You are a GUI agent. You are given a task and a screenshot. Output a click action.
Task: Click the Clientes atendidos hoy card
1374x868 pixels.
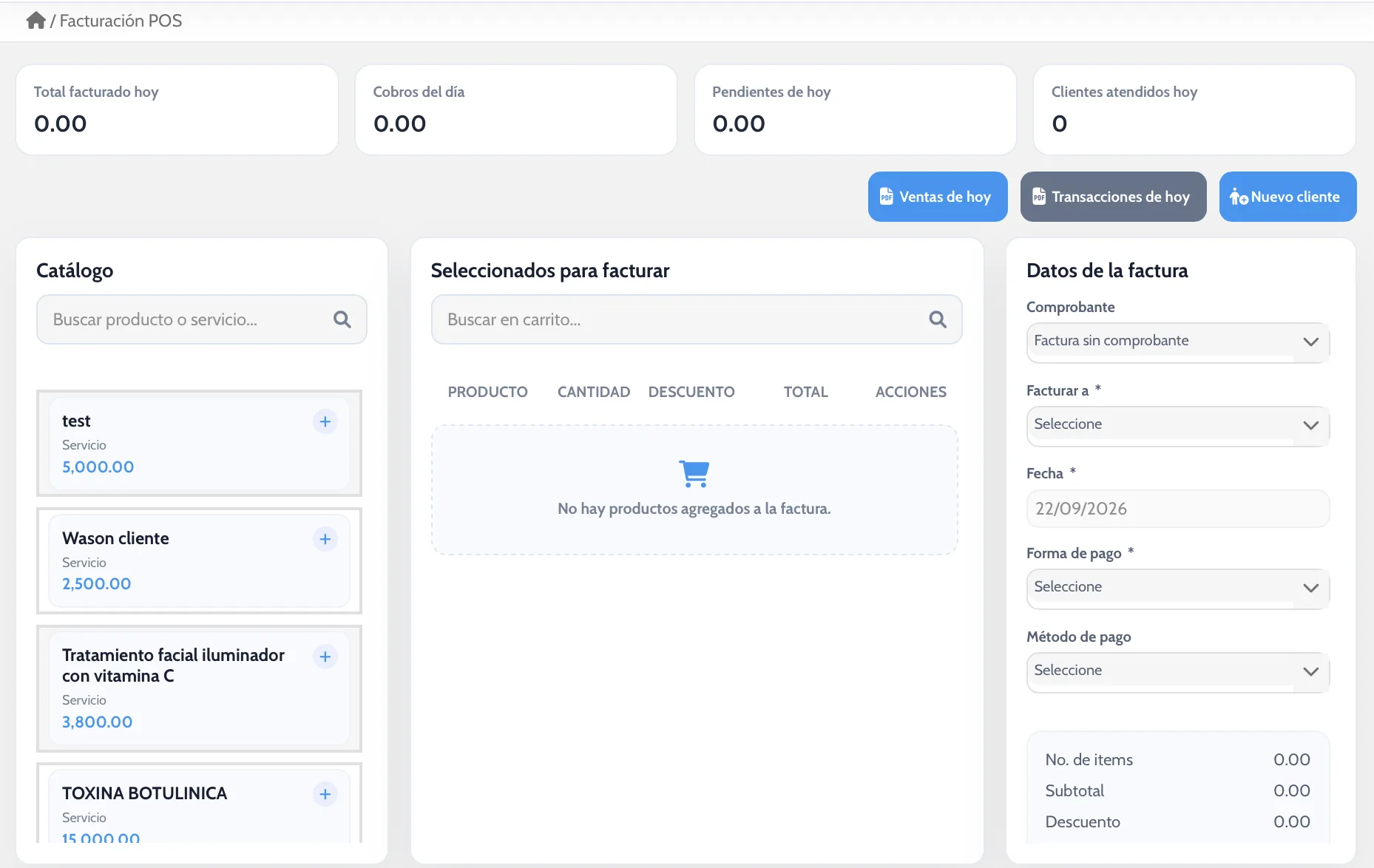1194,109
